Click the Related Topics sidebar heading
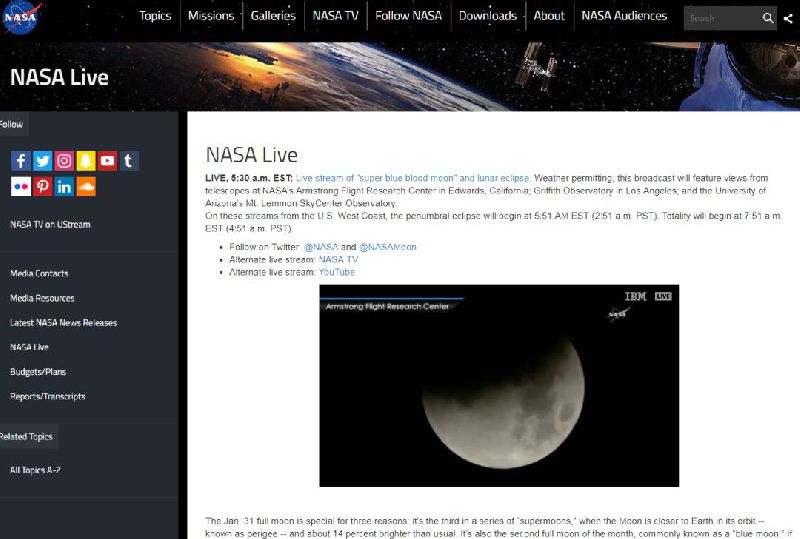The height and width of the screenshot is (539, 800). coord(28,436)
